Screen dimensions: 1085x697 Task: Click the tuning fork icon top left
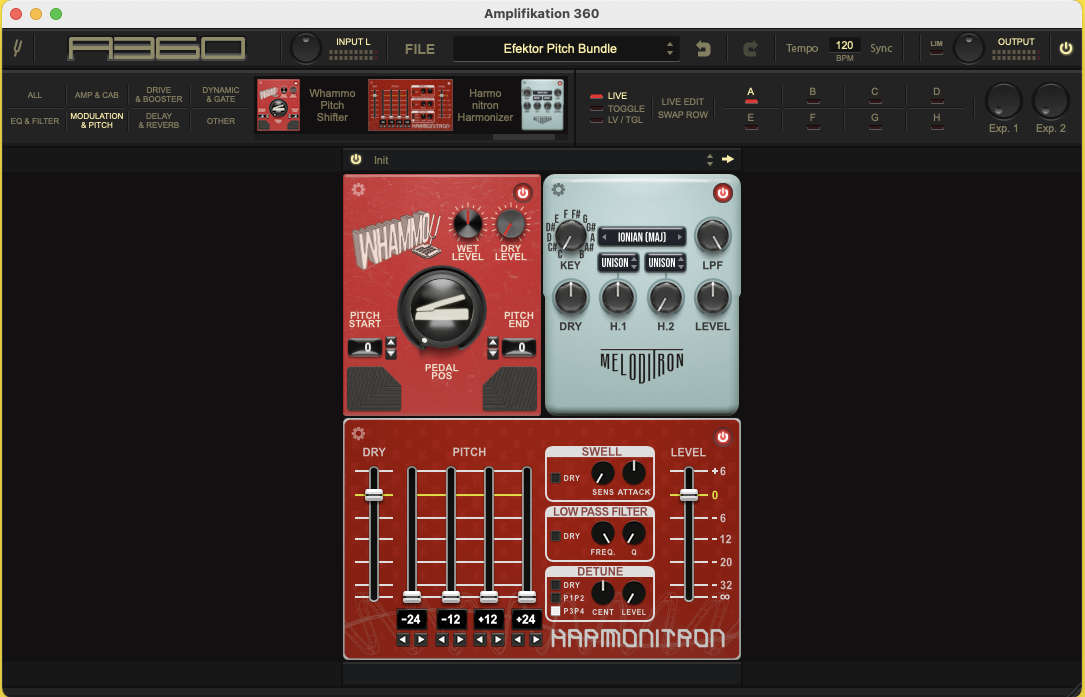tap(19, 47)
